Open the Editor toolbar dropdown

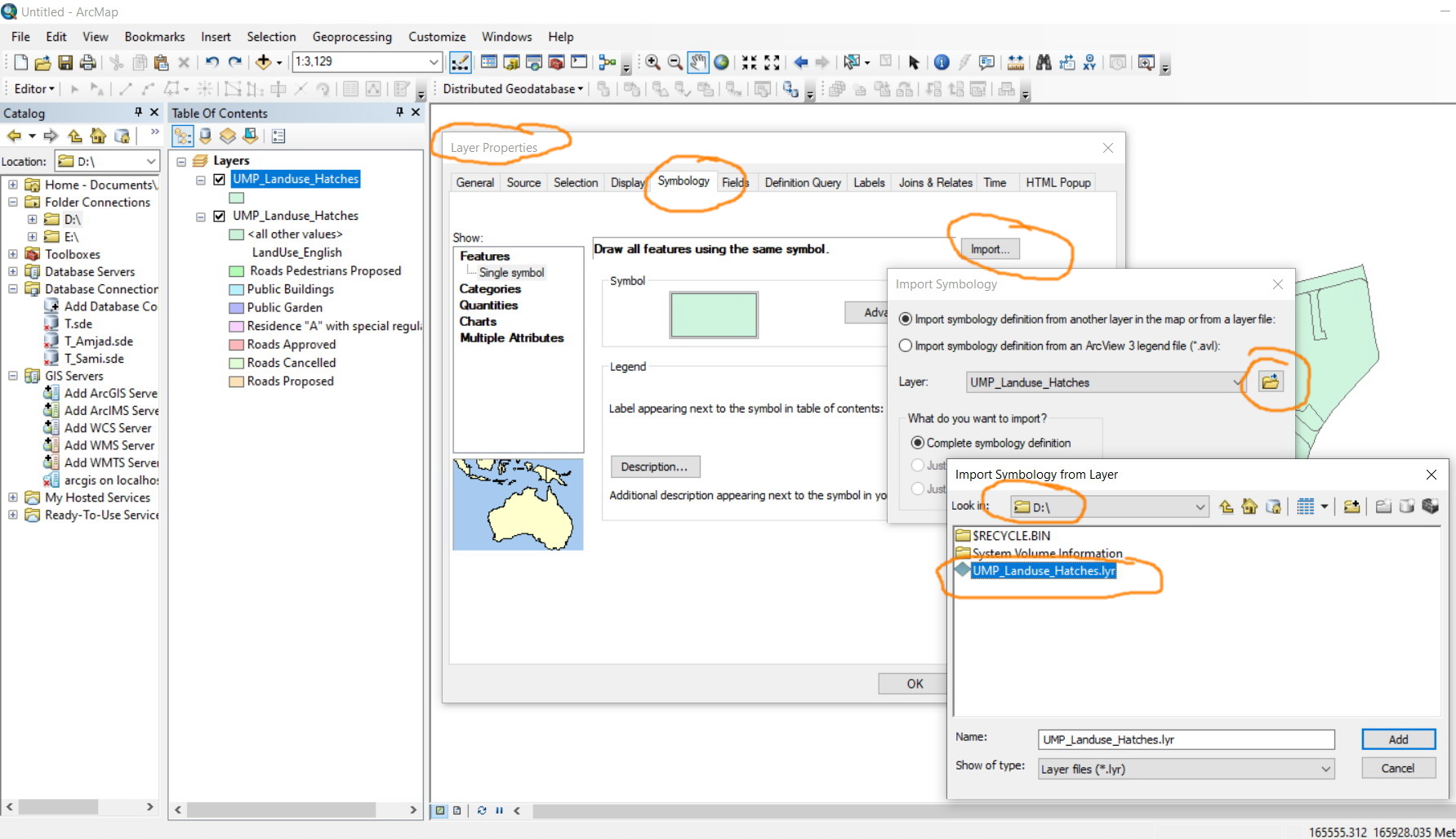point(52,88)
